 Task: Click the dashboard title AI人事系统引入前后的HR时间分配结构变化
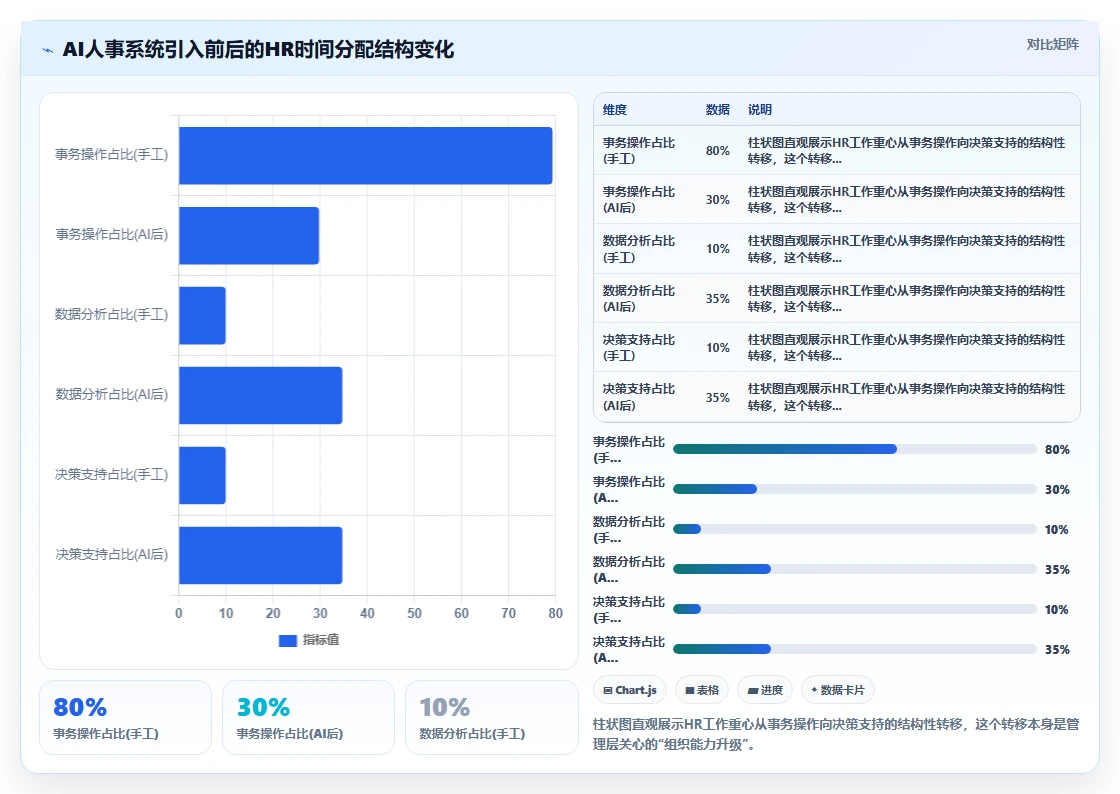[259, 50]
